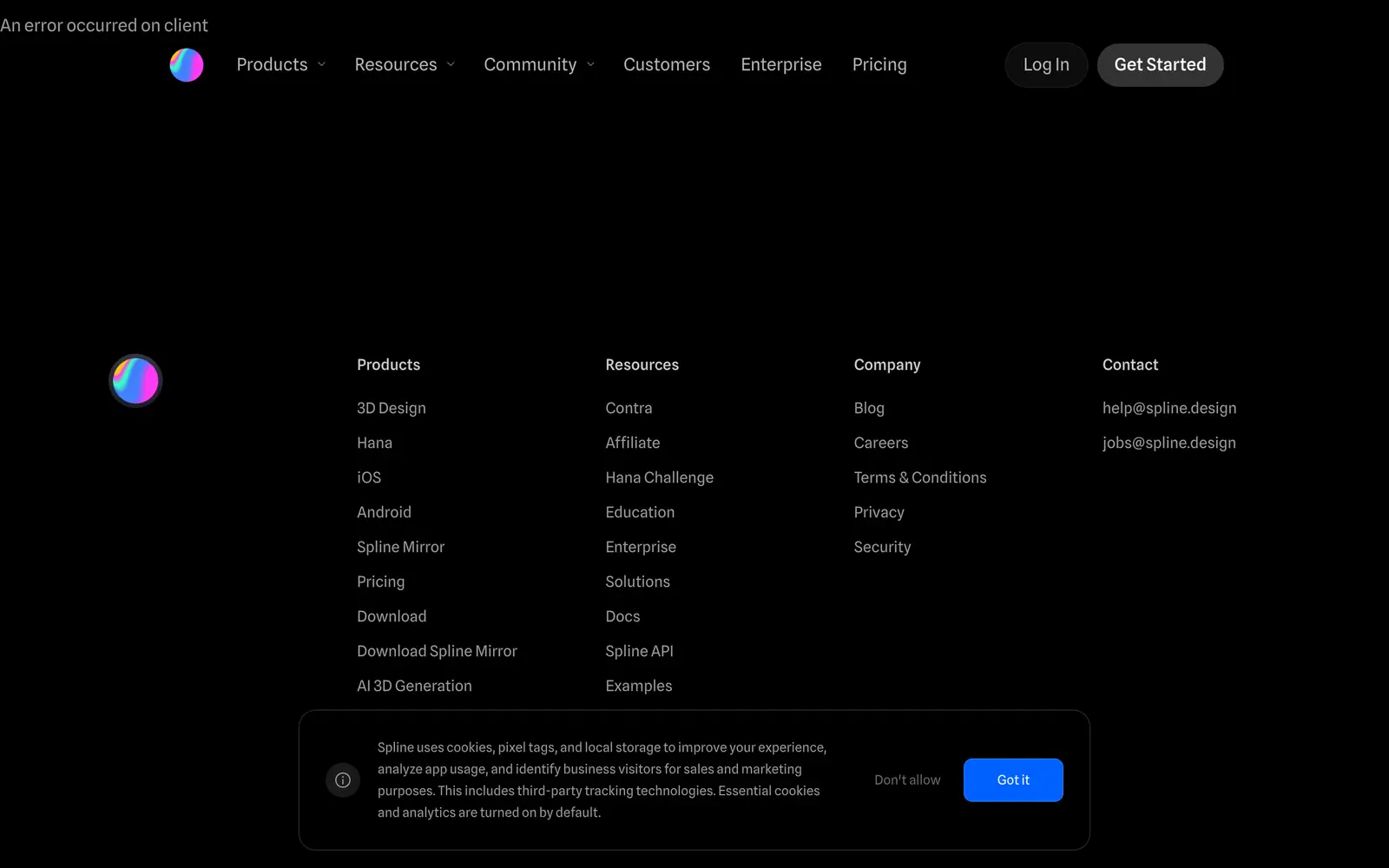
Task: Open the Download Spline Mirror link
Action: coord(437,651)
